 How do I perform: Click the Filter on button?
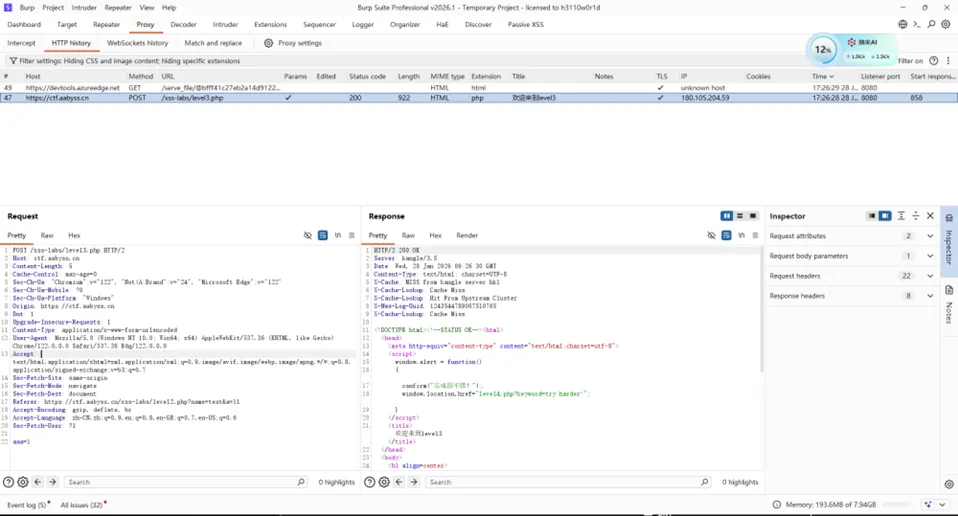(910, 60)
